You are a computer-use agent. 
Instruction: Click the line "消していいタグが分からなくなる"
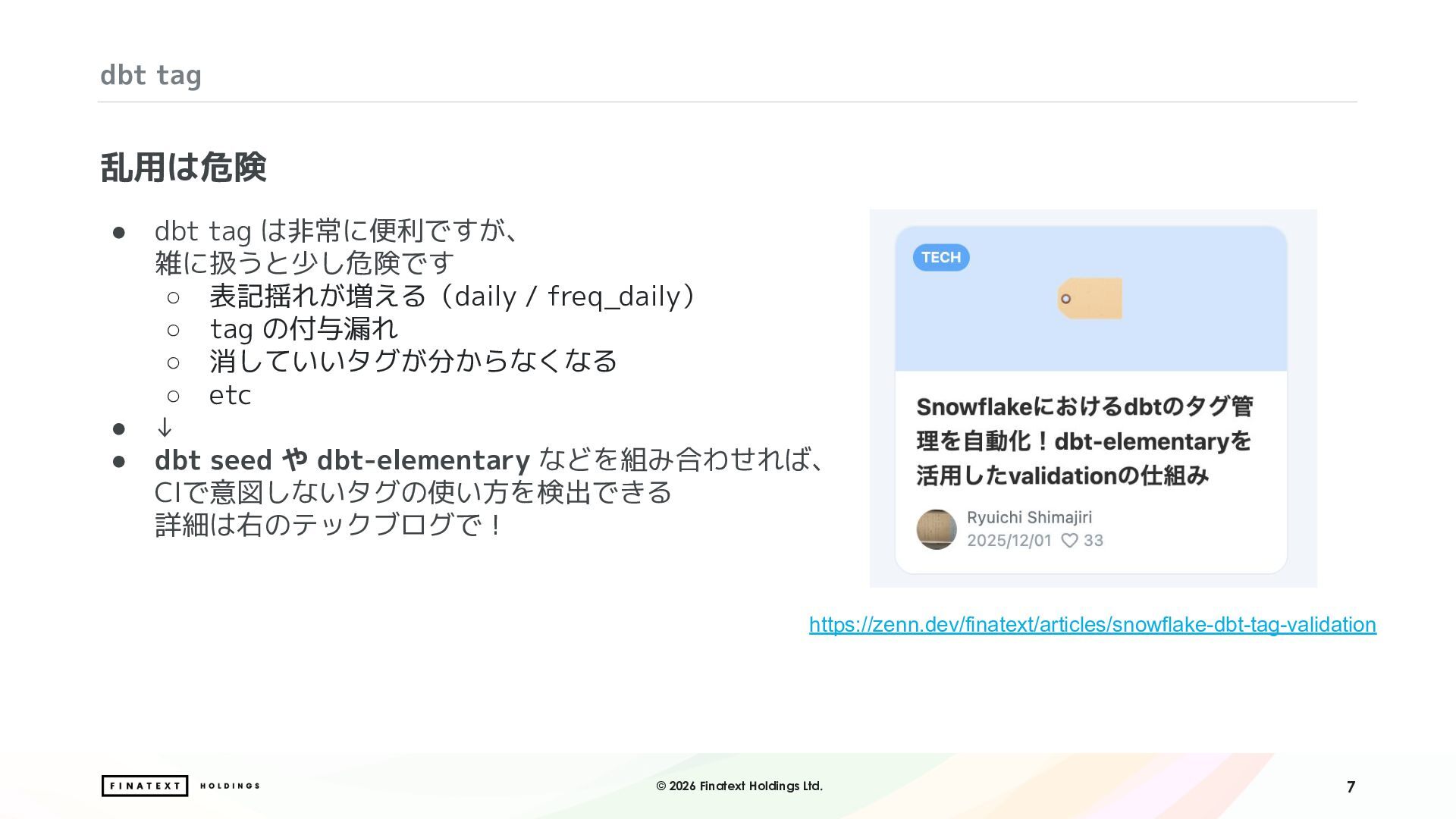413,361
